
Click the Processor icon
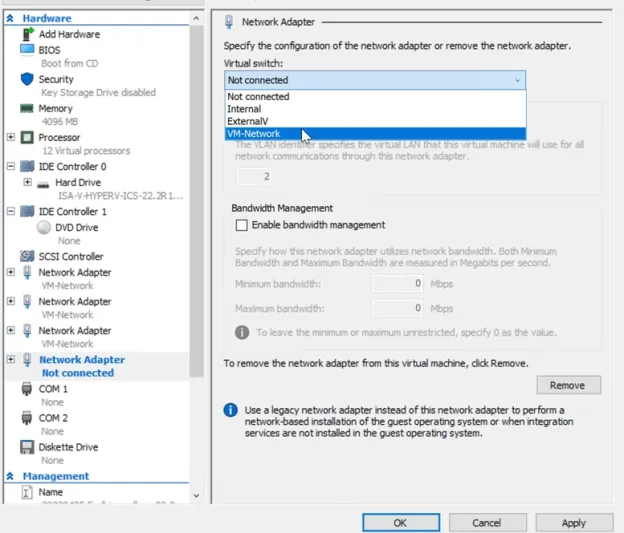click(x=27, y=137)
